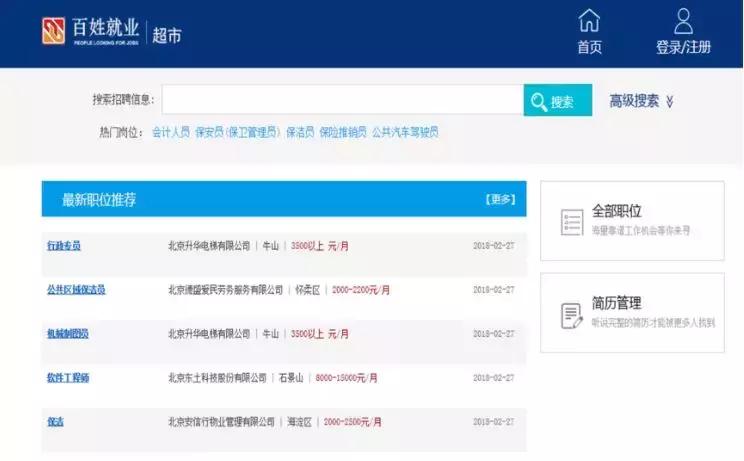Select hot position 公共汽车驾驶员
Viewport: 744px width, 461px height.
tap(405, 132)
